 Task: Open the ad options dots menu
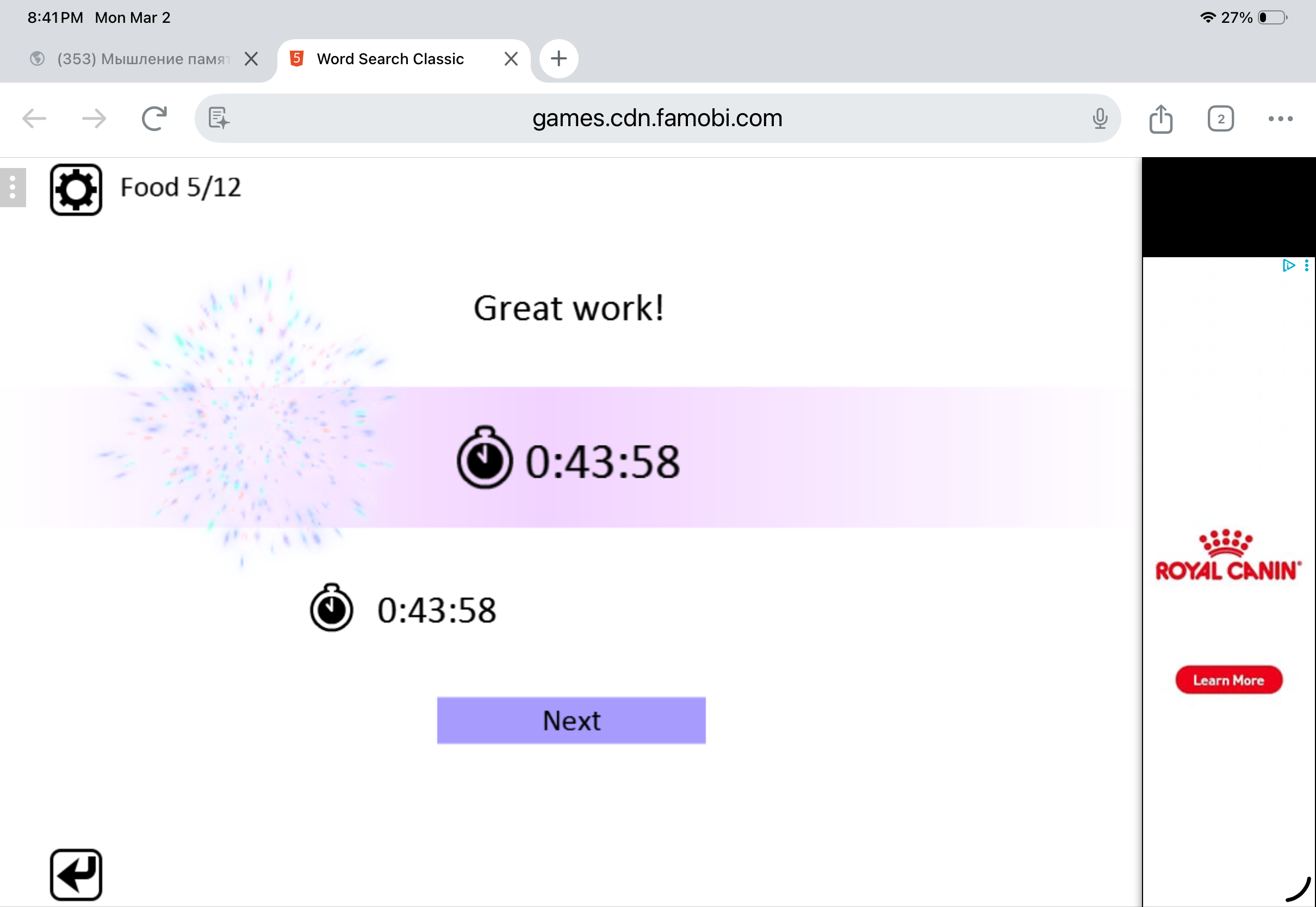pyautogui.click(x=1307, y=265)
